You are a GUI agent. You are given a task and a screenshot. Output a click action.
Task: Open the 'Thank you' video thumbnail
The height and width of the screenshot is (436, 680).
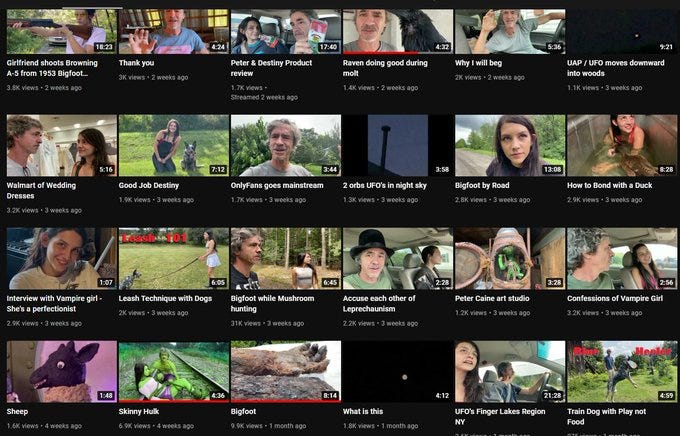(x=173, y=32)
